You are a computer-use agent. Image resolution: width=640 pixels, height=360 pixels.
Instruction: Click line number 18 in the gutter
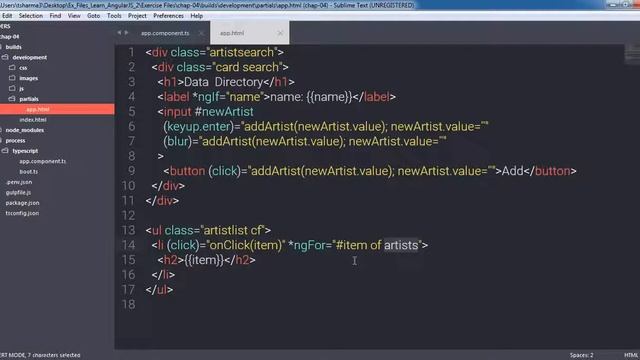[128, 304]
